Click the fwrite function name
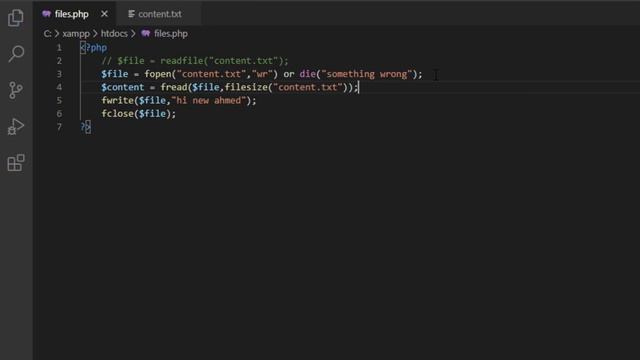The height and width of the screenshot is (360, 640). point(117,100)
